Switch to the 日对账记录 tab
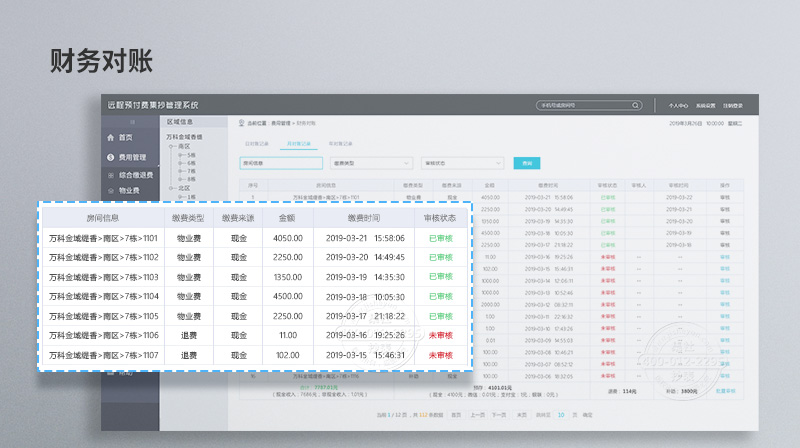The width and height of the screenshot is (800, 448). 257,144
